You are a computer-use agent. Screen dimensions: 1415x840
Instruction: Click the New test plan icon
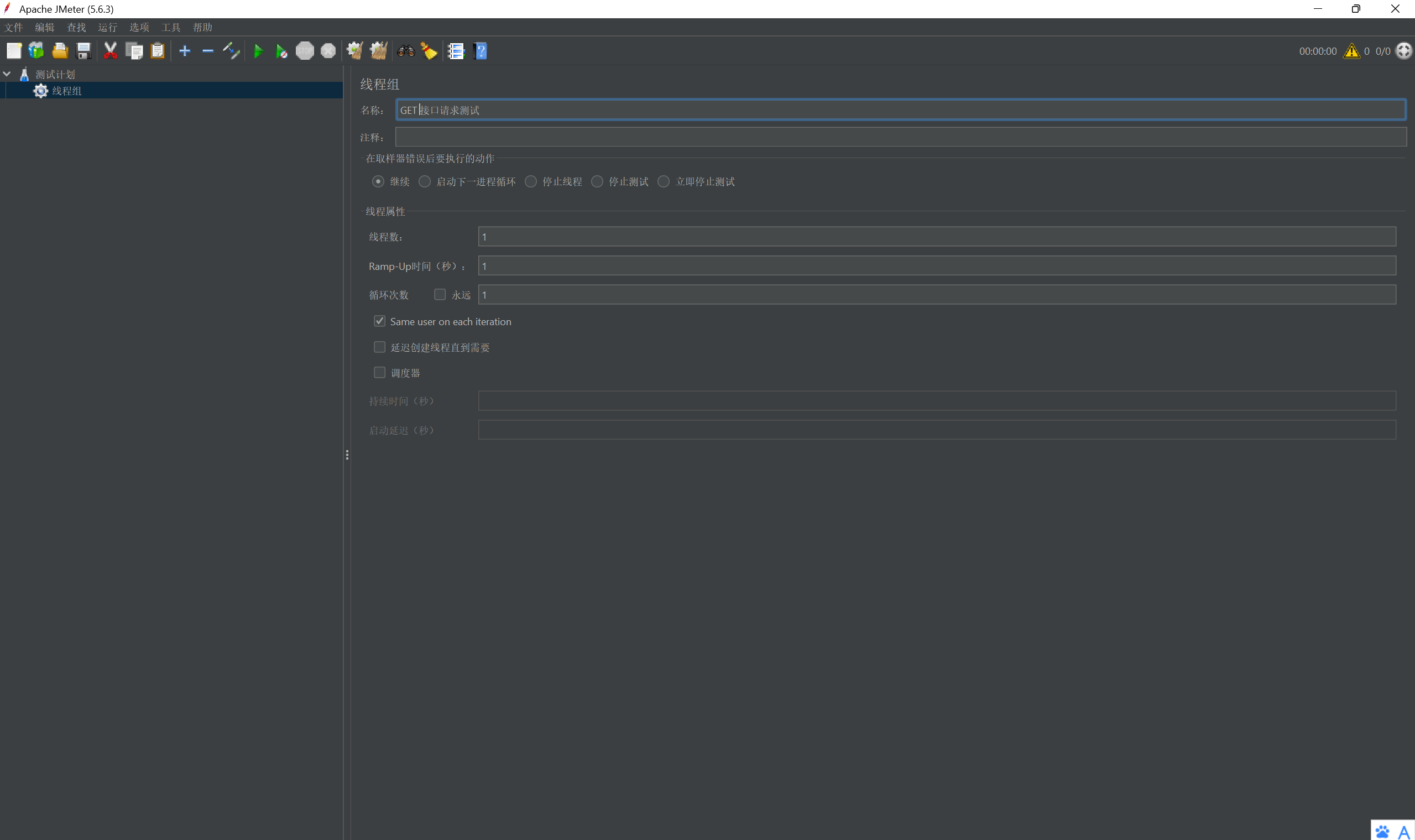pyautogui.click(x=14, y=51)
